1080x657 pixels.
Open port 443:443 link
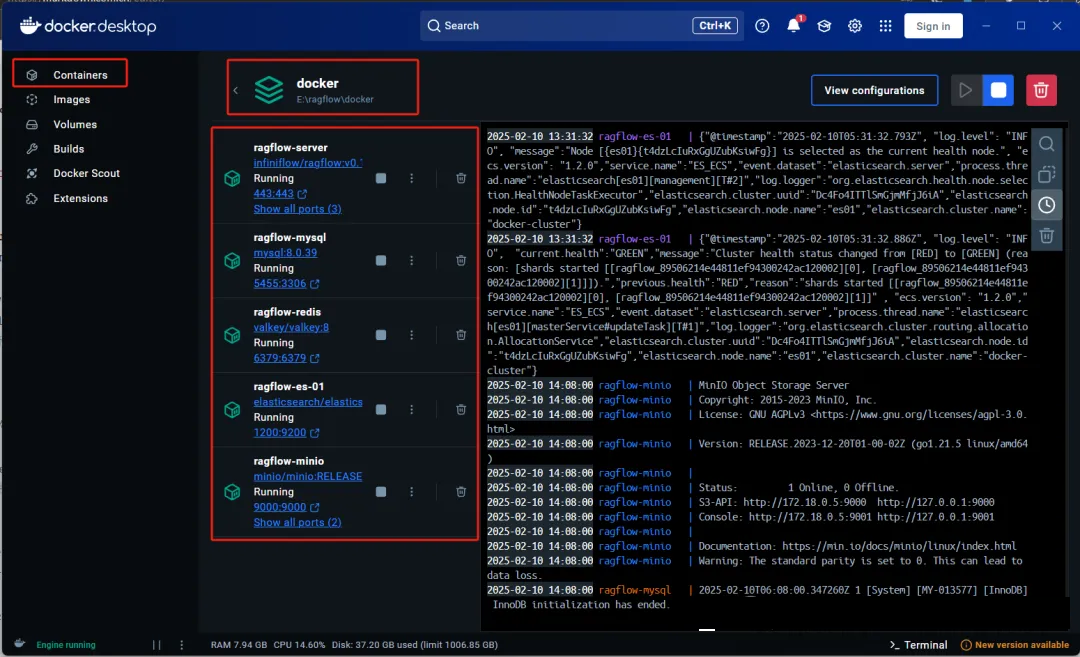coord(280,194)
